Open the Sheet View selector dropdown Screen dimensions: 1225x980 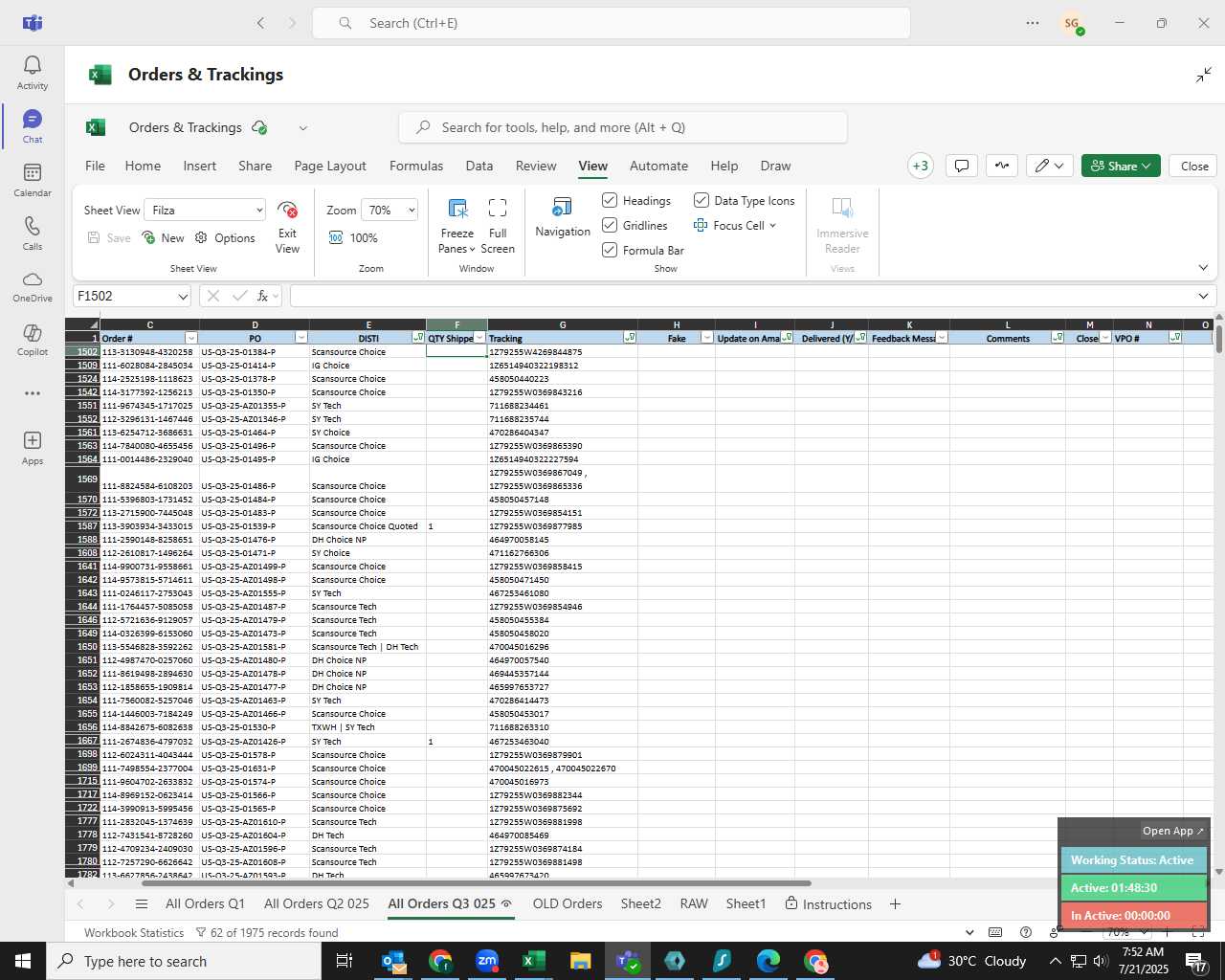point(205,210)
